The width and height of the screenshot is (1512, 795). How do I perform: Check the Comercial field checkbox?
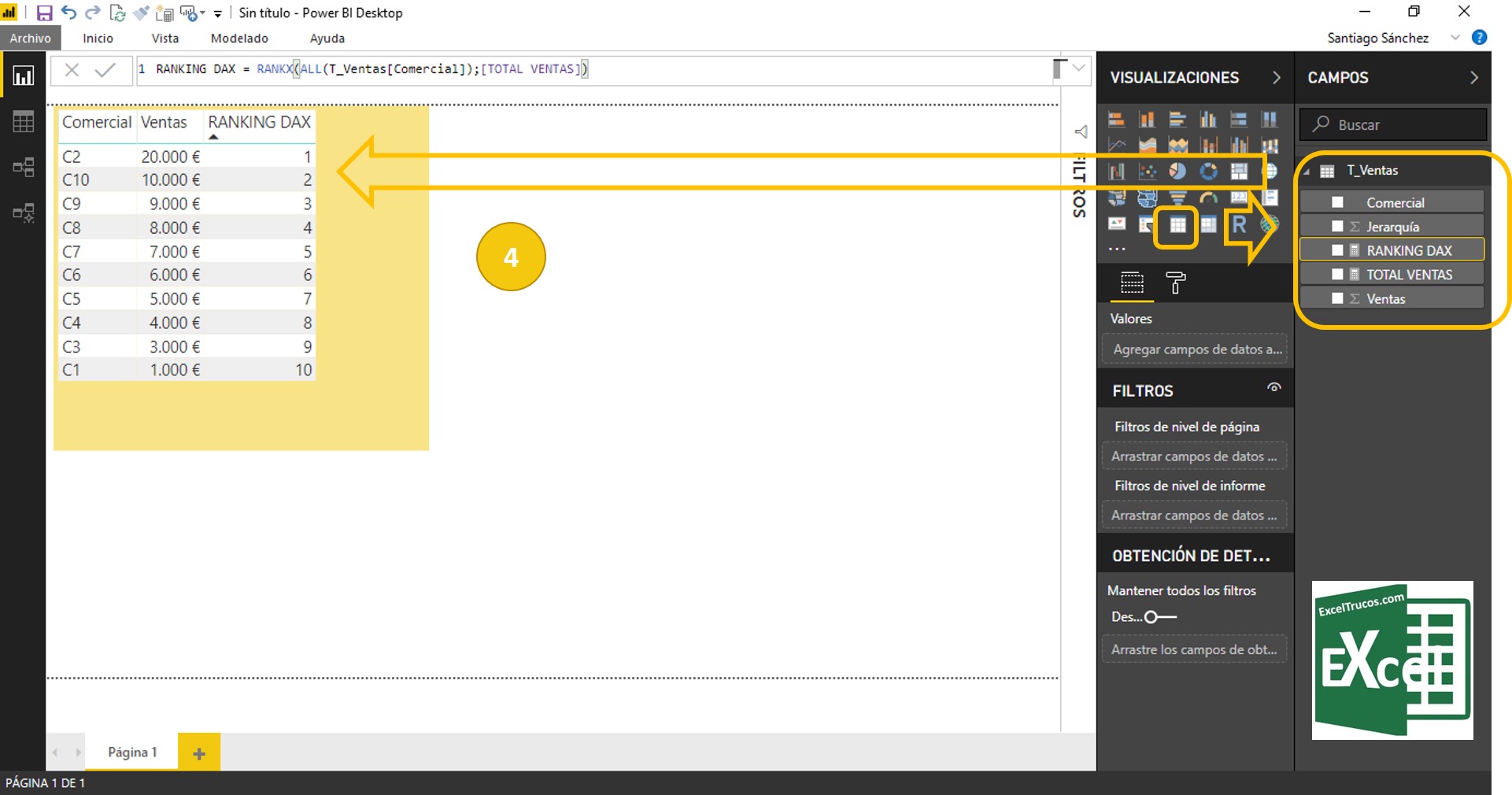[1338, 202]
